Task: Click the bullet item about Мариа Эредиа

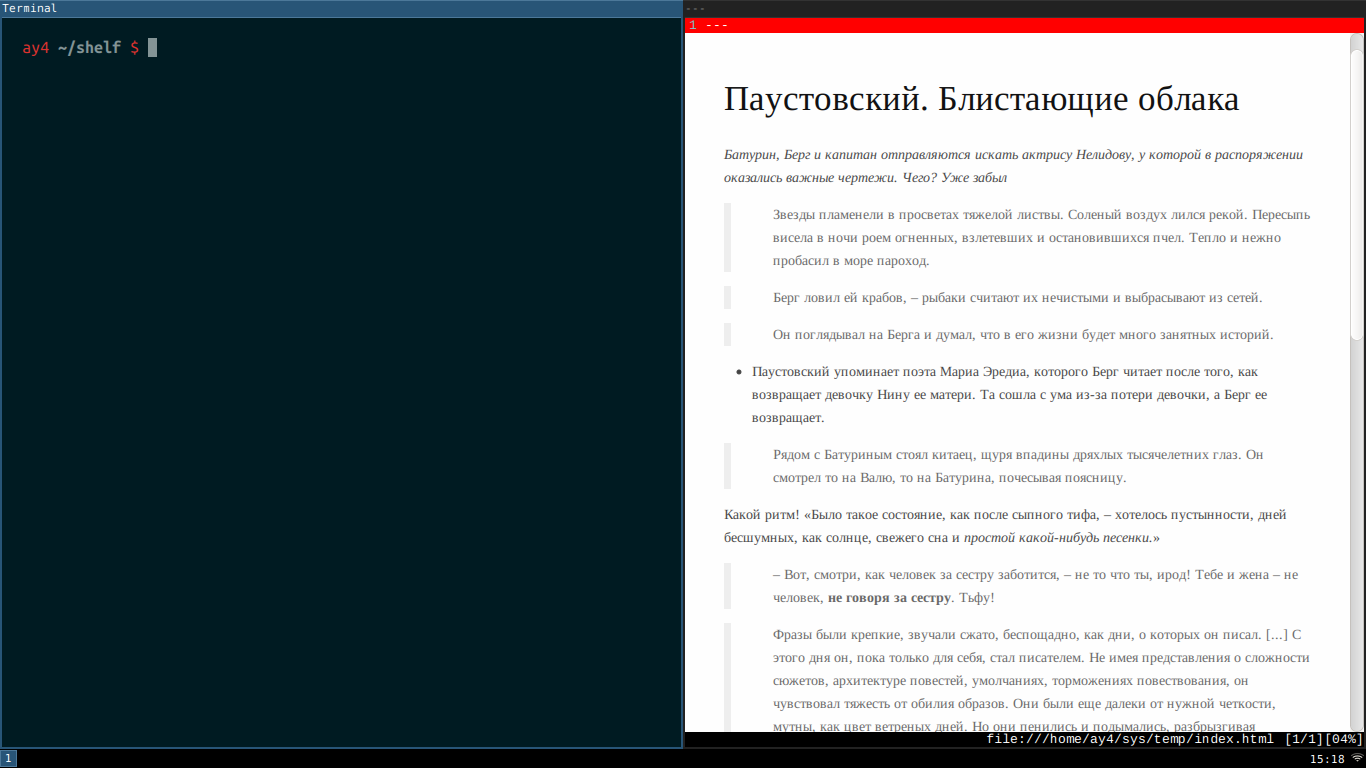Action: pos(1010,394)
